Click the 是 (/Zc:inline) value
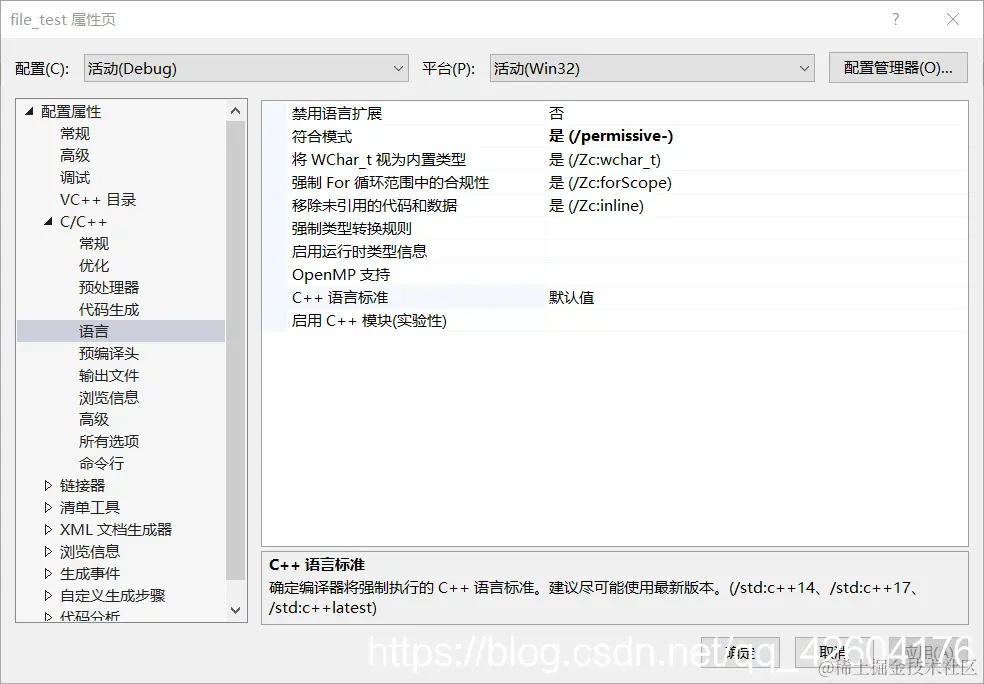The width and height of the screenshot is (984, 684). [596, 205]
